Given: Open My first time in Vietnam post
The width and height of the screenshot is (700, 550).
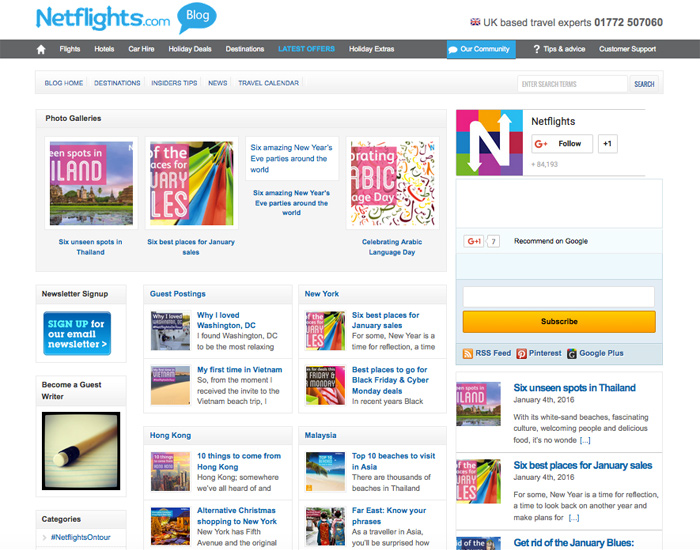Looking at the screenshot, I should 240,370.
